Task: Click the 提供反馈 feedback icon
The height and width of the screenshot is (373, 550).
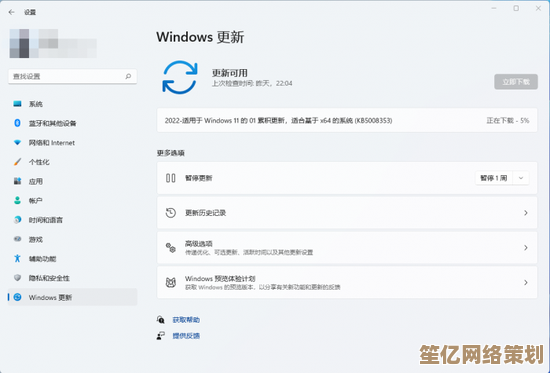Action: 161,336
